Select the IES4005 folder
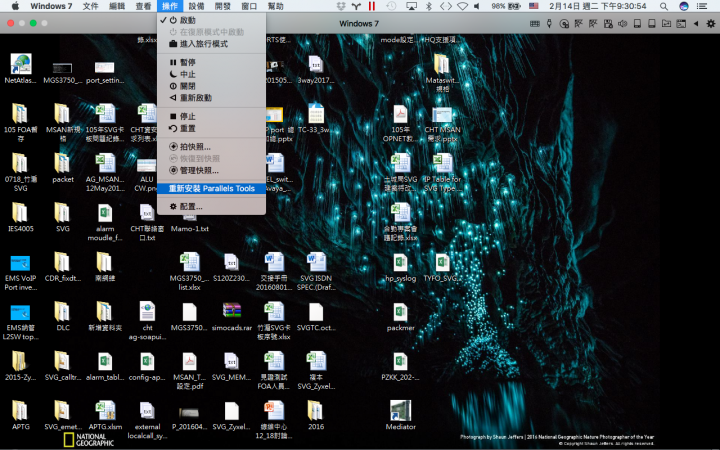This screenshot has width=720, height=450. 20,218
